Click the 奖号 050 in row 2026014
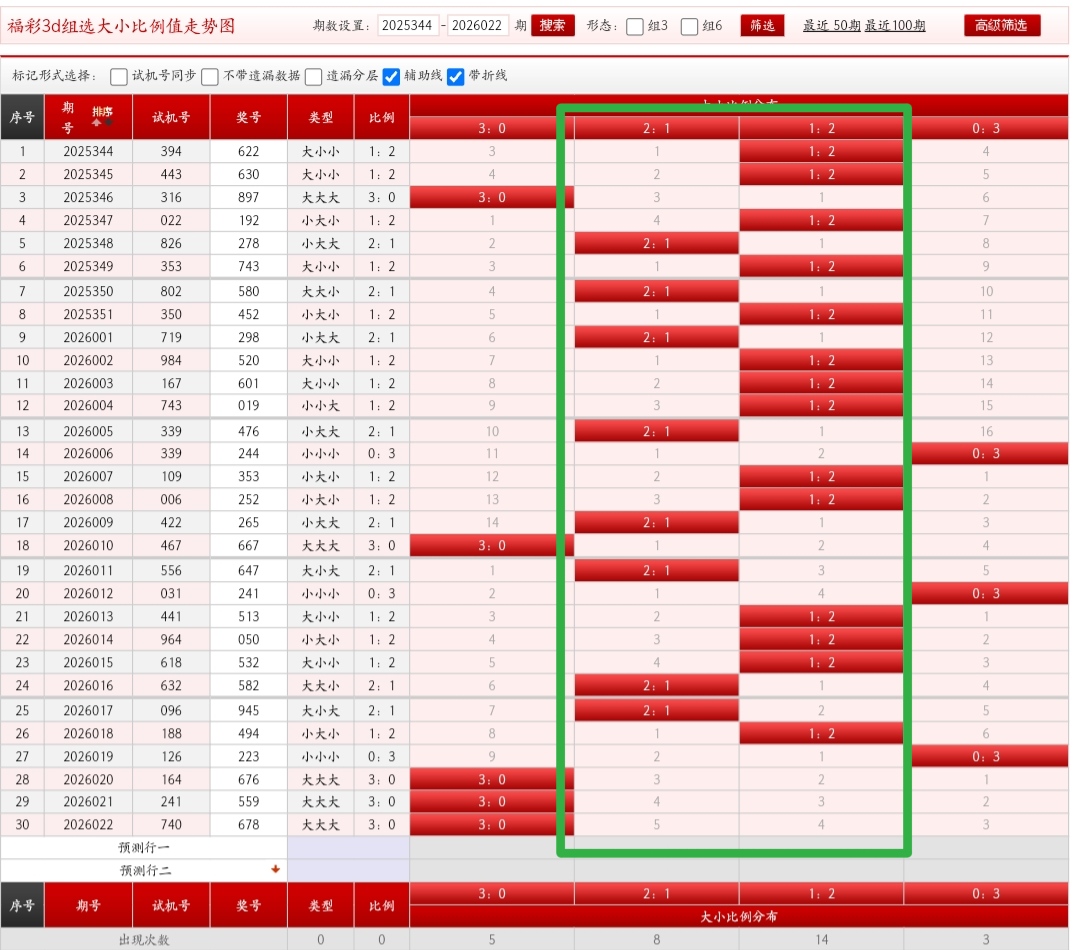Viewport: 1080px width, 950px height. point(249,640)
